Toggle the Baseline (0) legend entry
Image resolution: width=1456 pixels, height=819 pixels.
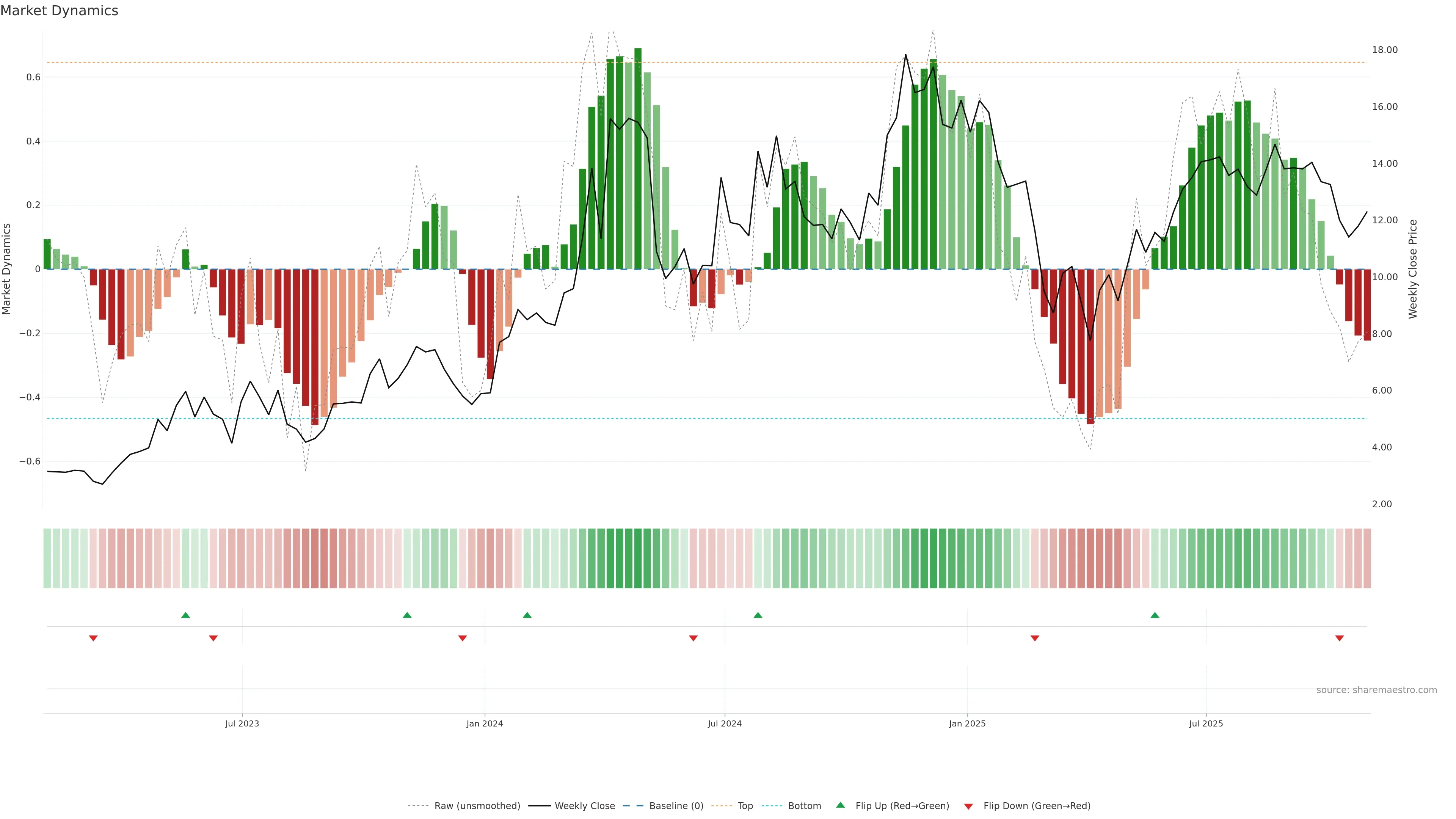click(676, 806)
